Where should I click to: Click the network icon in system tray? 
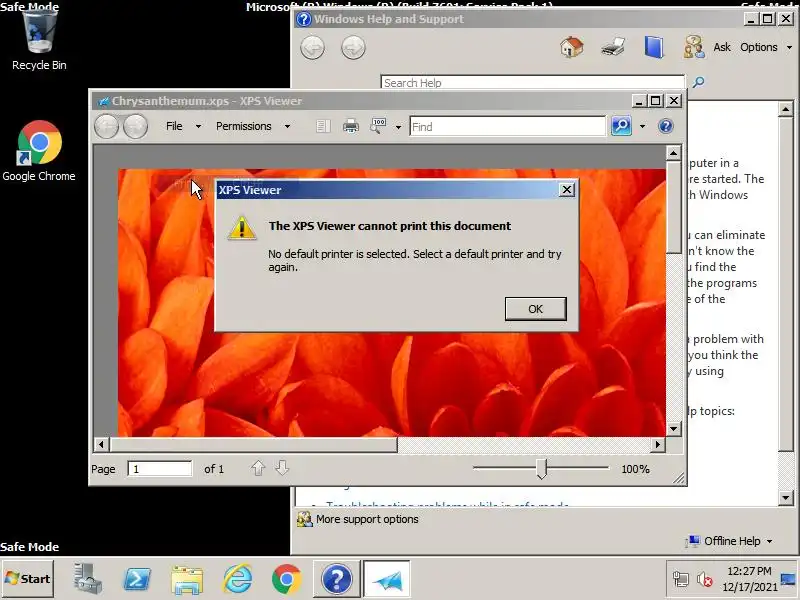coord(681,579)
